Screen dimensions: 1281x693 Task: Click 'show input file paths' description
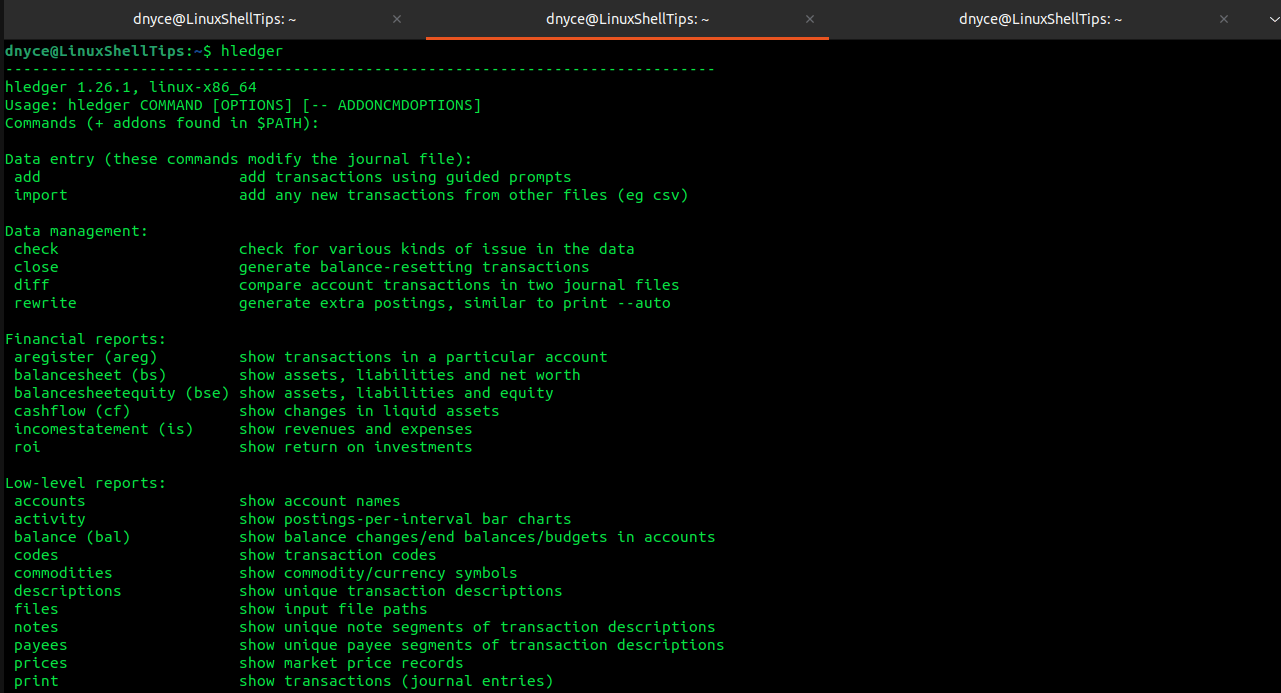(333, 609)
